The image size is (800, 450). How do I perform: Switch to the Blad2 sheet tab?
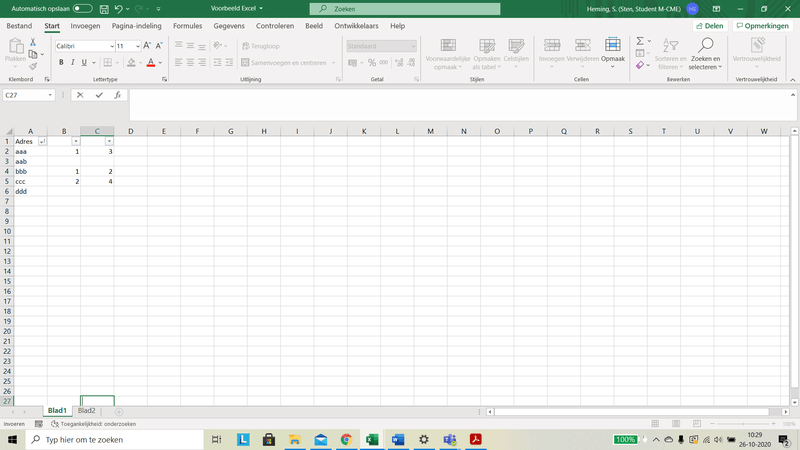coord(86,411)
